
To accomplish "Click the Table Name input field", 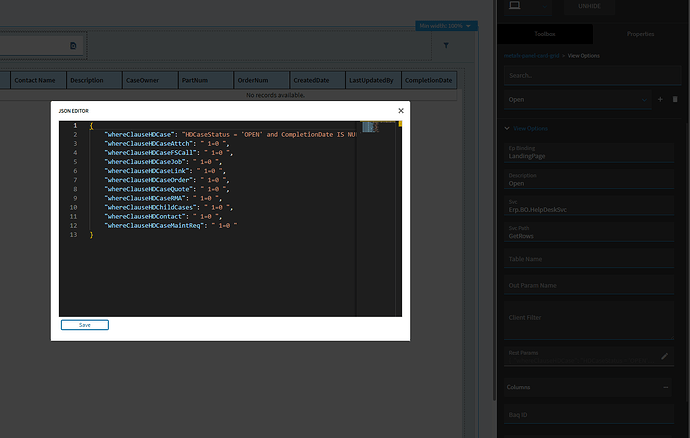I will [x=590, y=259].
